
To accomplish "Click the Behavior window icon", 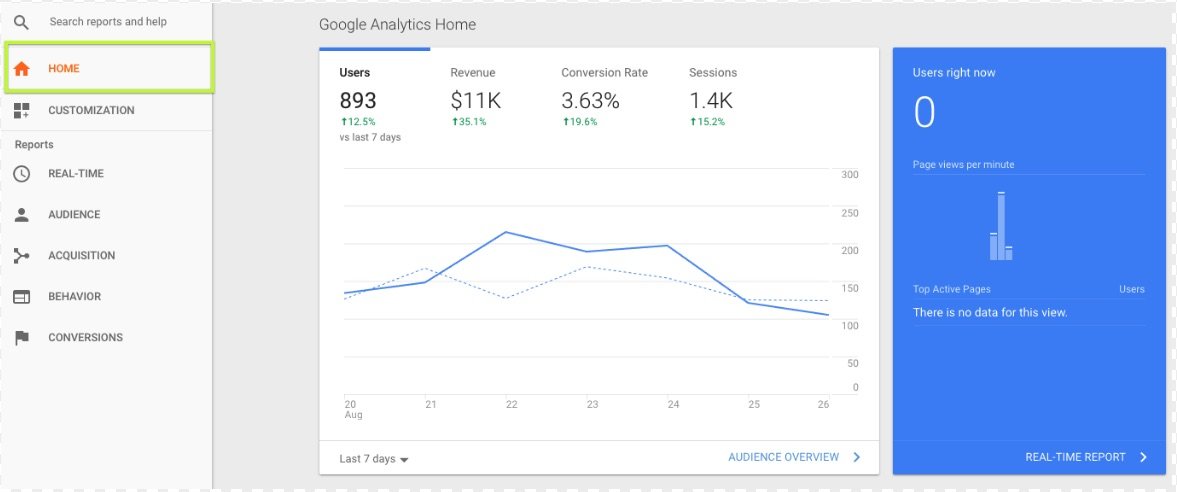I will click(x=21, y=297).
